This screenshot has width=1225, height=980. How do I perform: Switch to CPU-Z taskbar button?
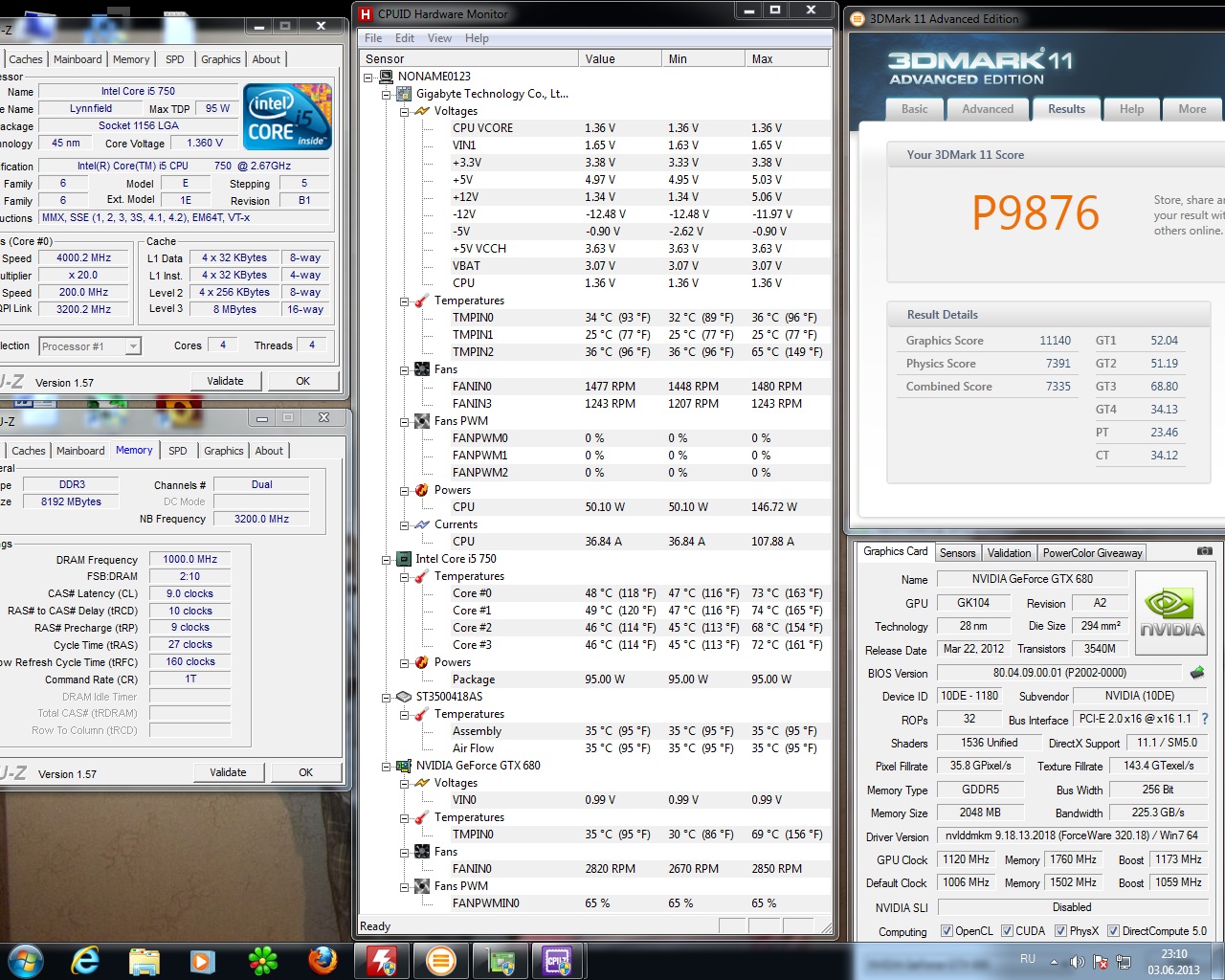click(558, 960)
